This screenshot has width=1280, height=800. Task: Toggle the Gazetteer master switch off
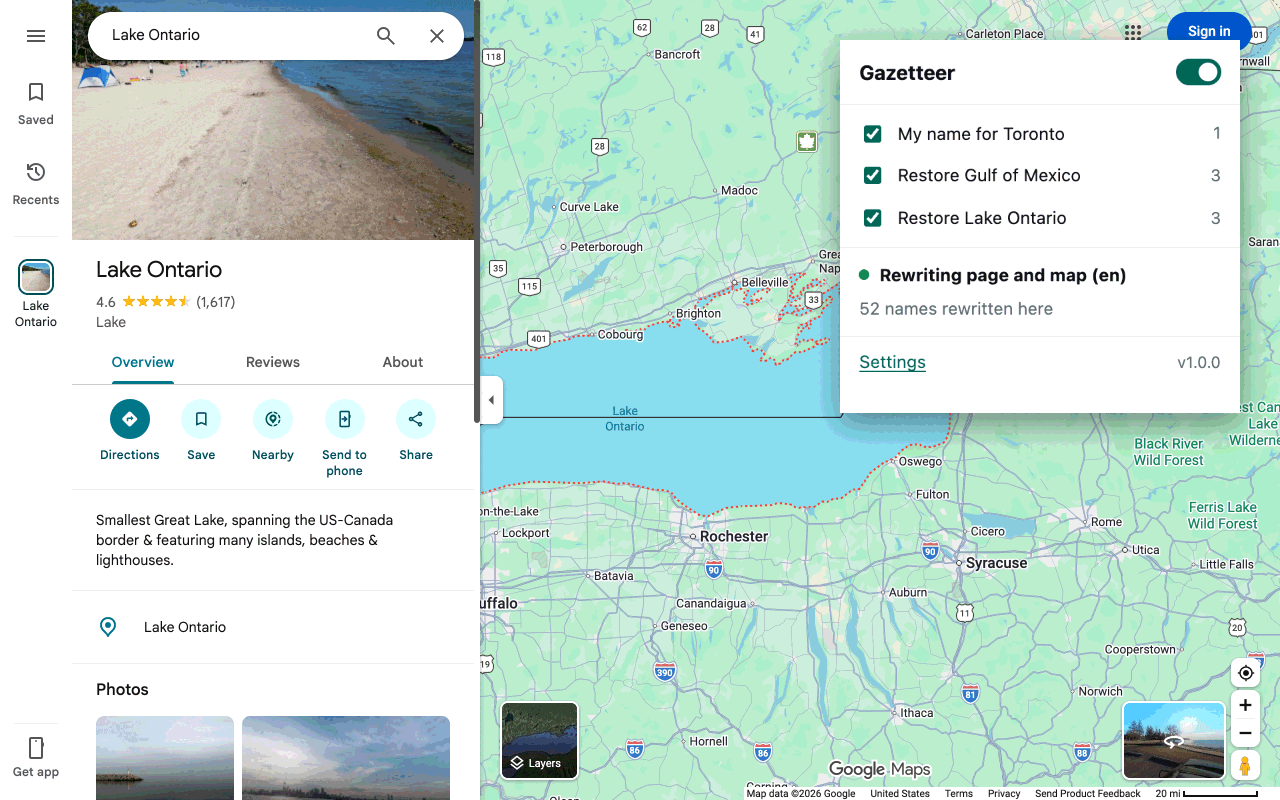1198,72
